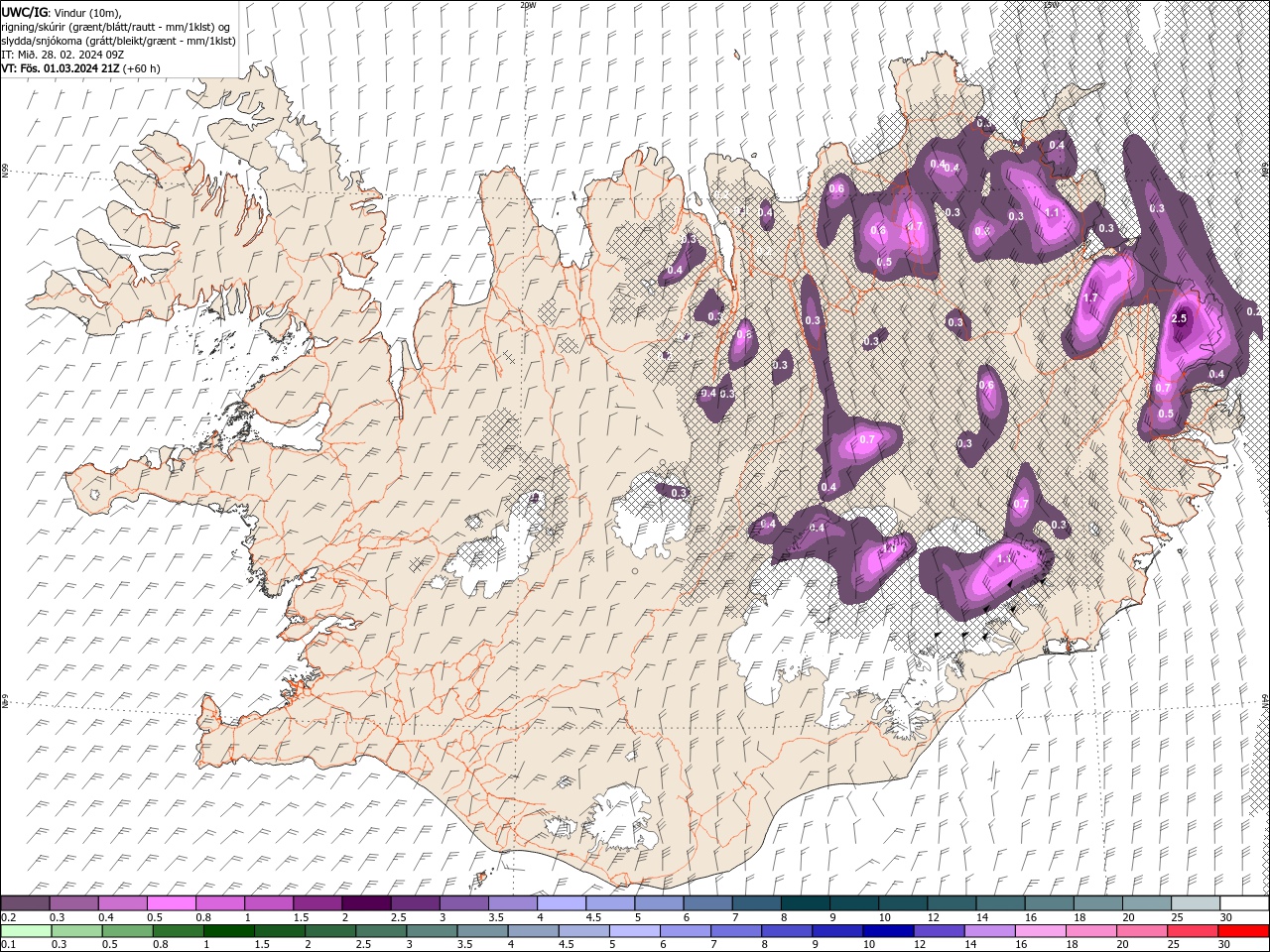Screen dimensions: 1270x952
Task: Pick the 6 swatch in upper legend row
Action: click(708, 903)
